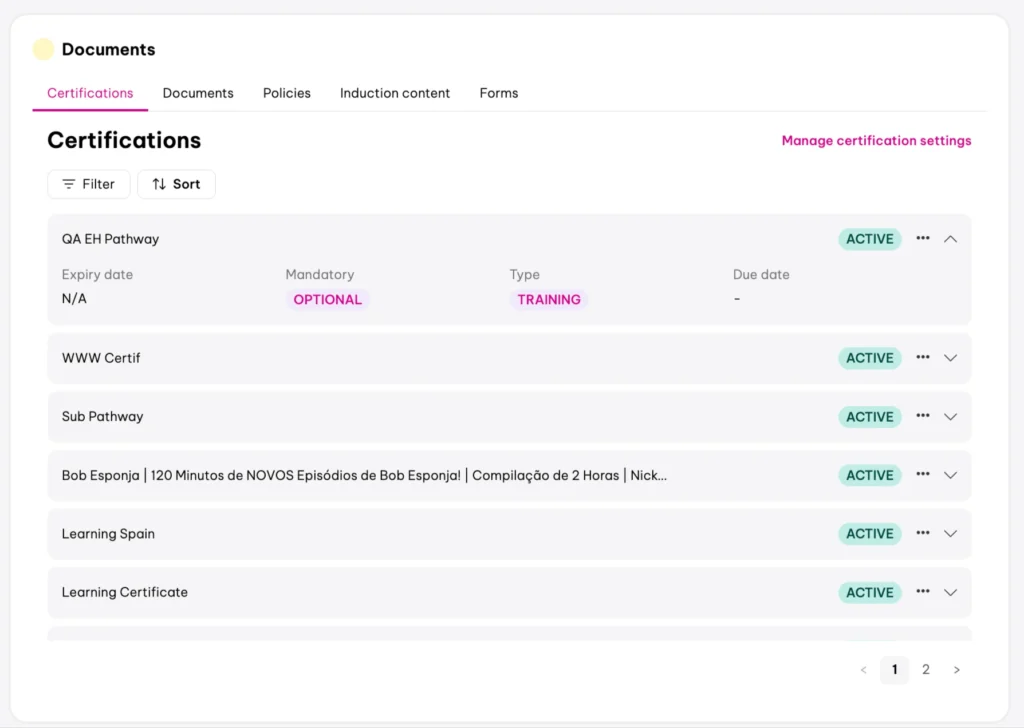
Task: Click ACTIVE badge on Sub Pathway
Action: [x=870, y=417]
